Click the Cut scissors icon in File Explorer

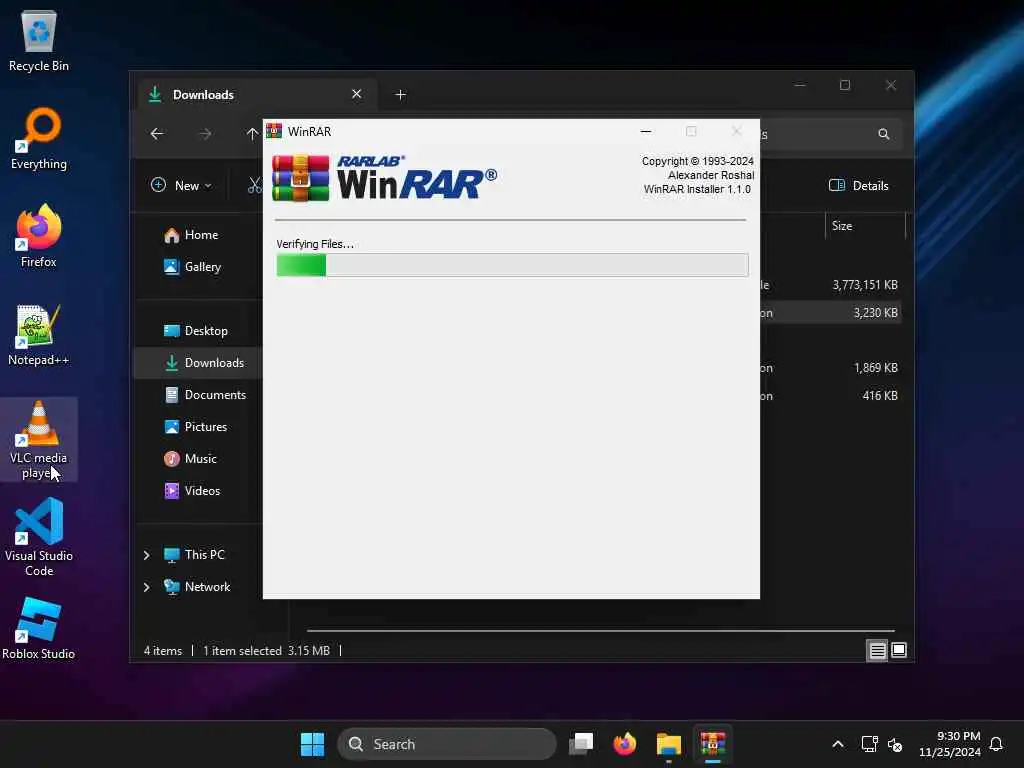pos(254,185)
